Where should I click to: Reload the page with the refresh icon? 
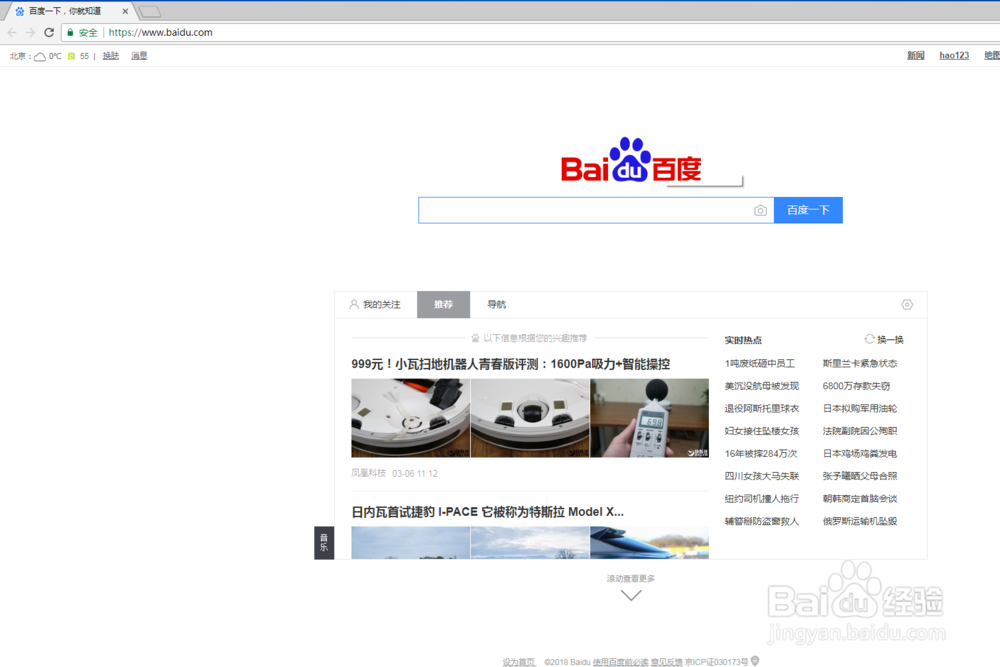click(x=49, y=32)
